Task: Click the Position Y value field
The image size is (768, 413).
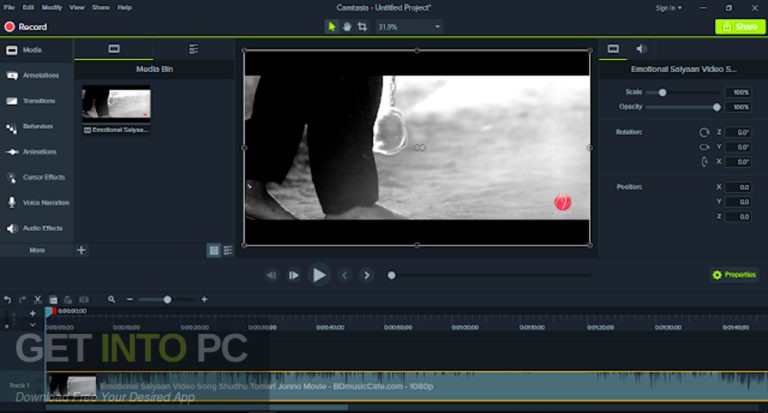Action: click(738, 202)
